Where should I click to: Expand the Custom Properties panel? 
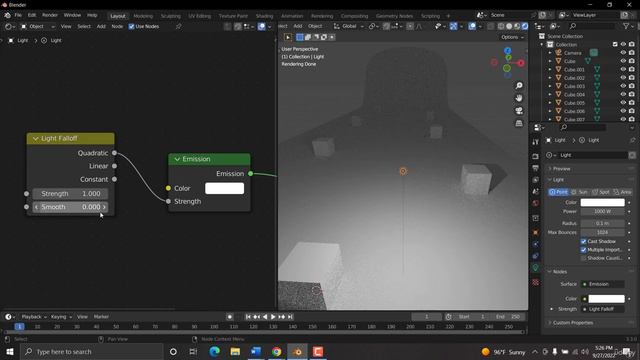[x=573, y=323]
